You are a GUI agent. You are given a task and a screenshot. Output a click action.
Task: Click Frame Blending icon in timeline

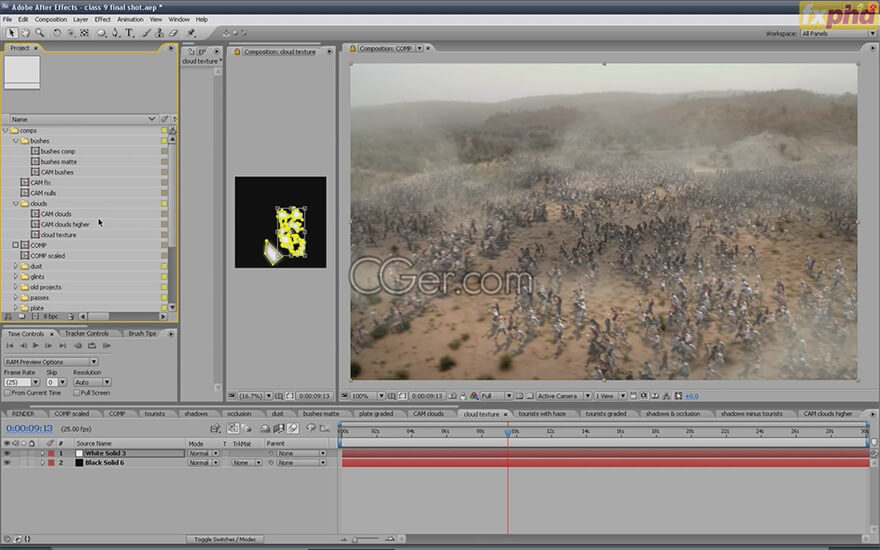click(x=279, y=428)
